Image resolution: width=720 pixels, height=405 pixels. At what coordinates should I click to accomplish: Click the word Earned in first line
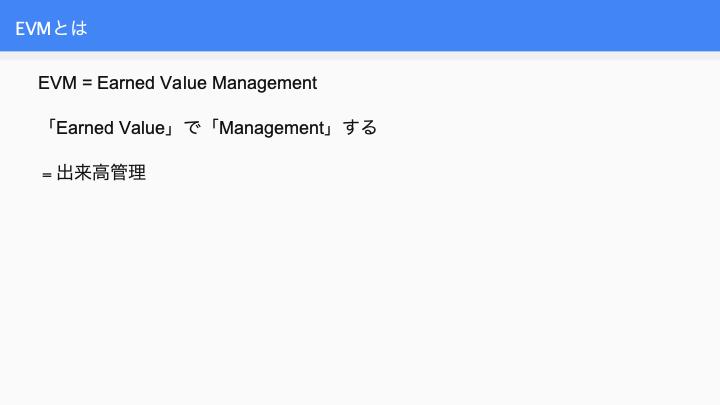[x=126, y=83]
